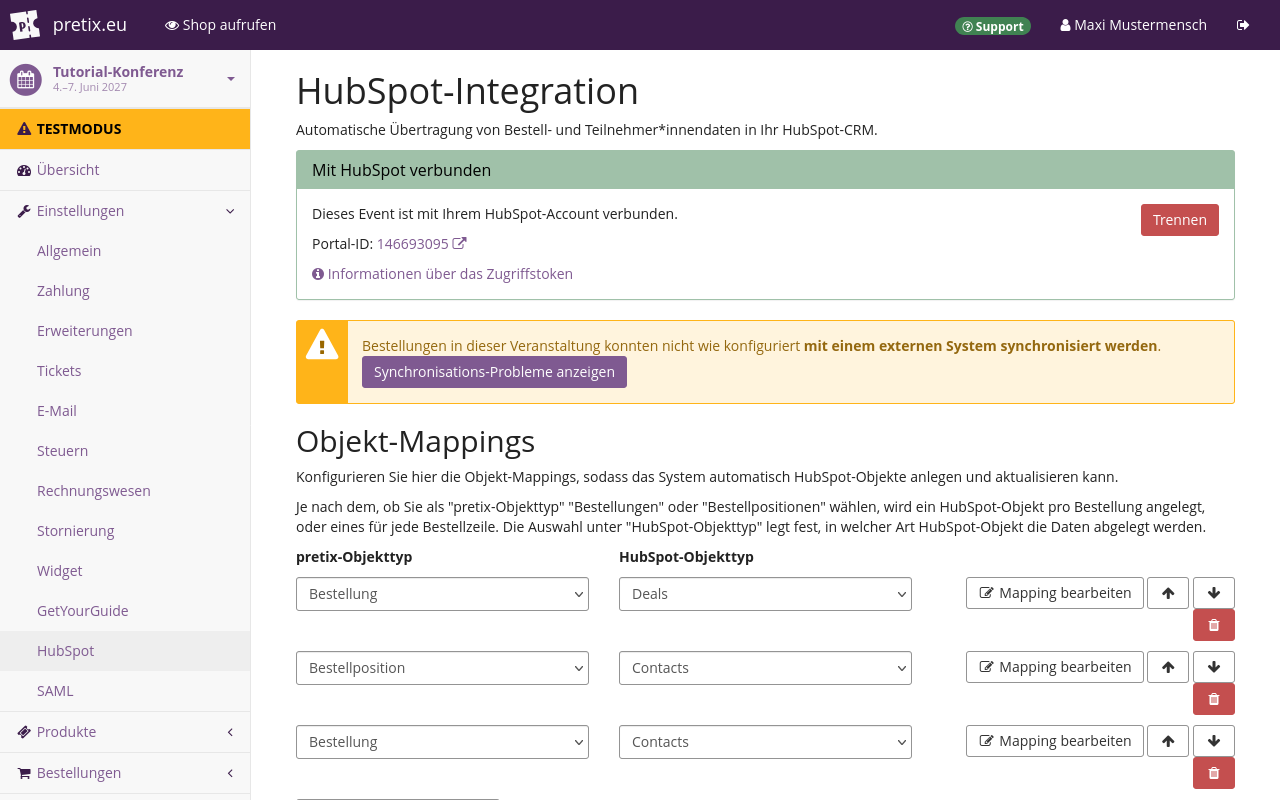1280x800 pixels.
Task: Open the HubSpot-Objekttyp dropdown showing Deals
Action: 765,594
